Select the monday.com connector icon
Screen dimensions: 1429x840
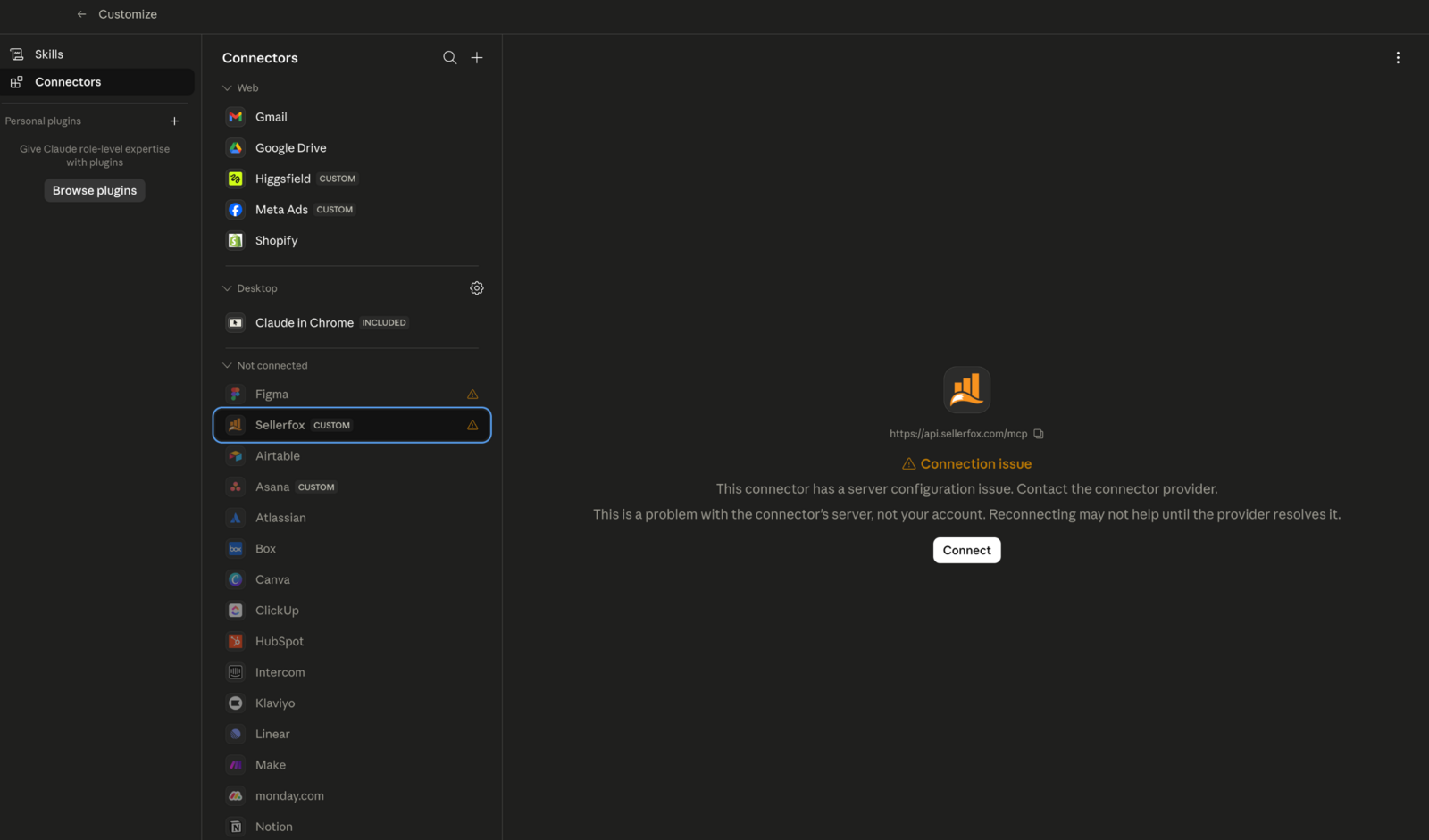pos(236,796)
